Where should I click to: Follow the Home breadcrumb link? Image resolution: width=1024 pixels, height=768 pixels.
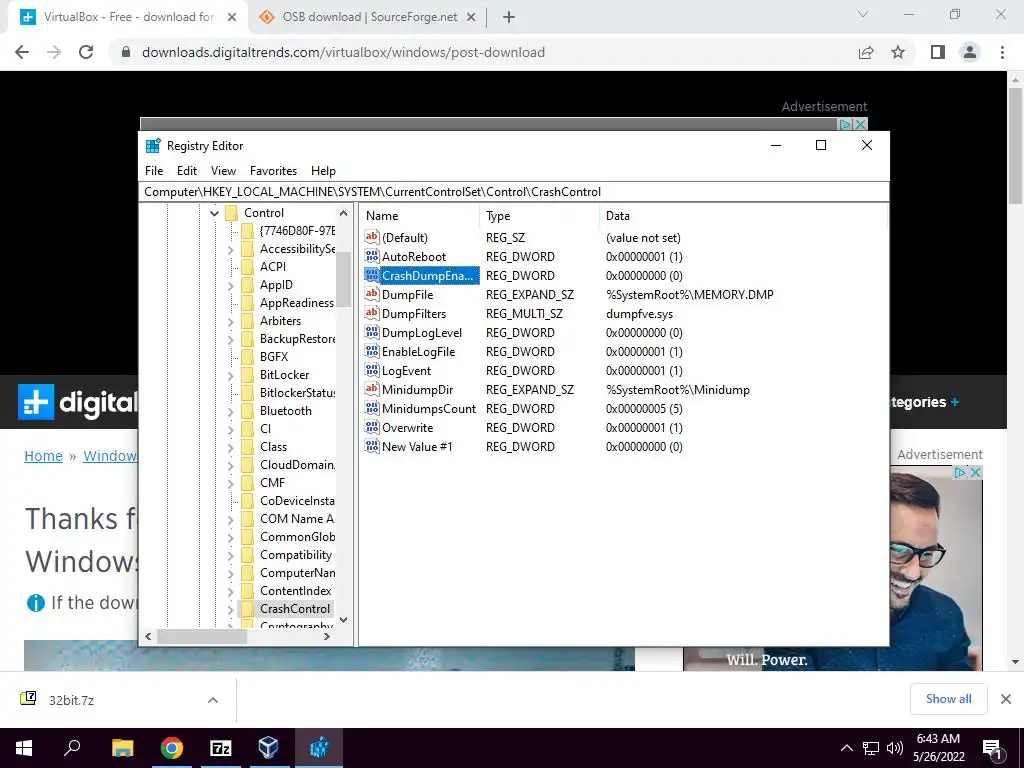point(43,456)
